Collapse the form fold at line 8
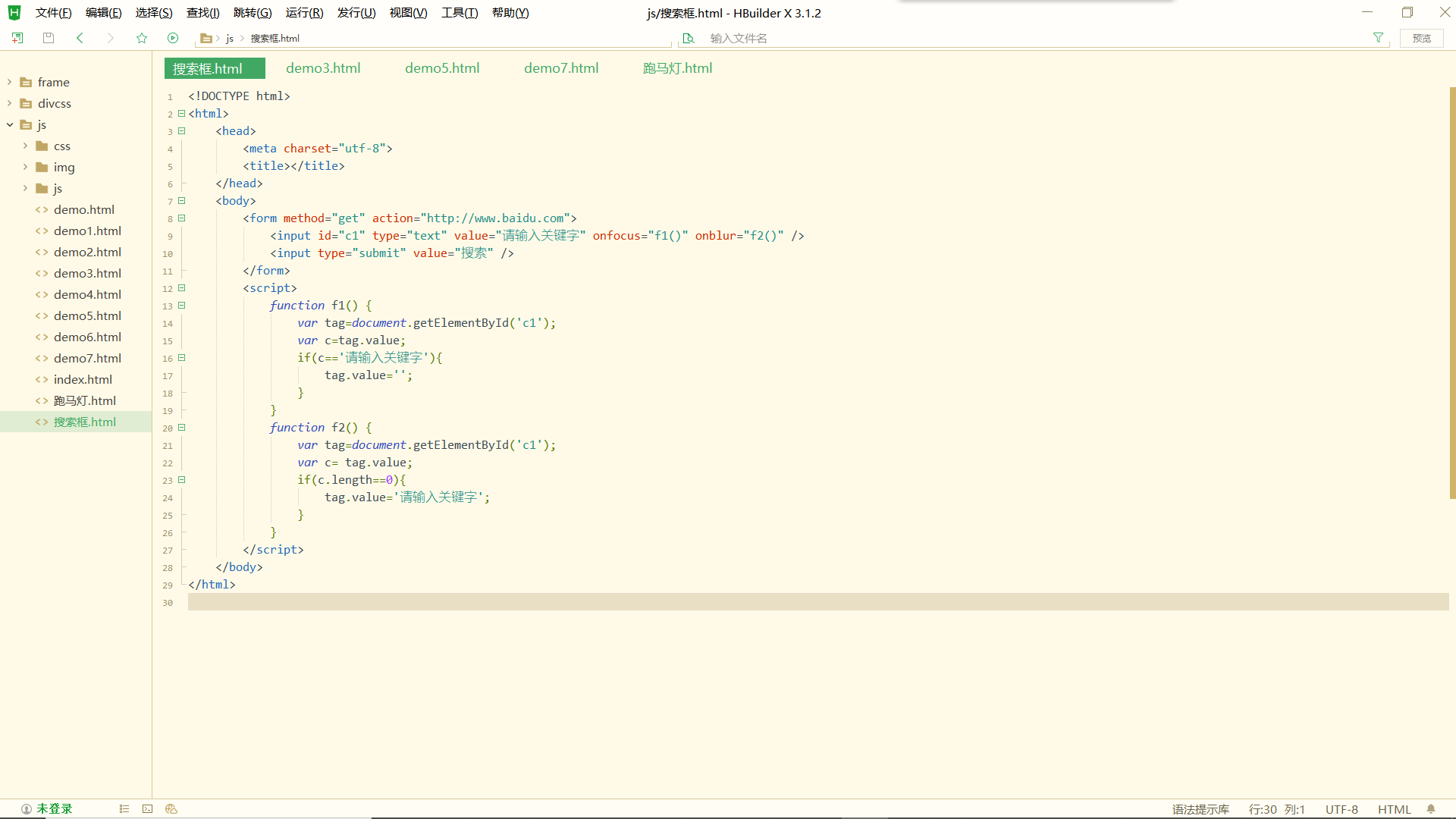1456x819 pixels. point(182,218)
